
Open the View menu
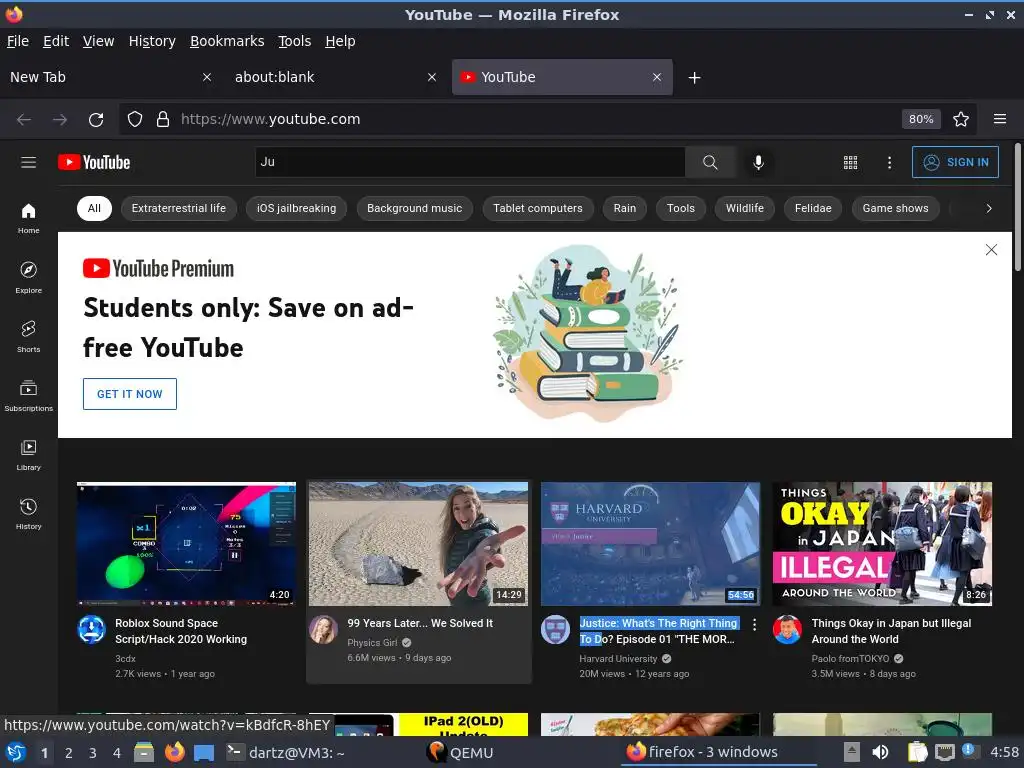pyautogui.click(x=98, y=41)
